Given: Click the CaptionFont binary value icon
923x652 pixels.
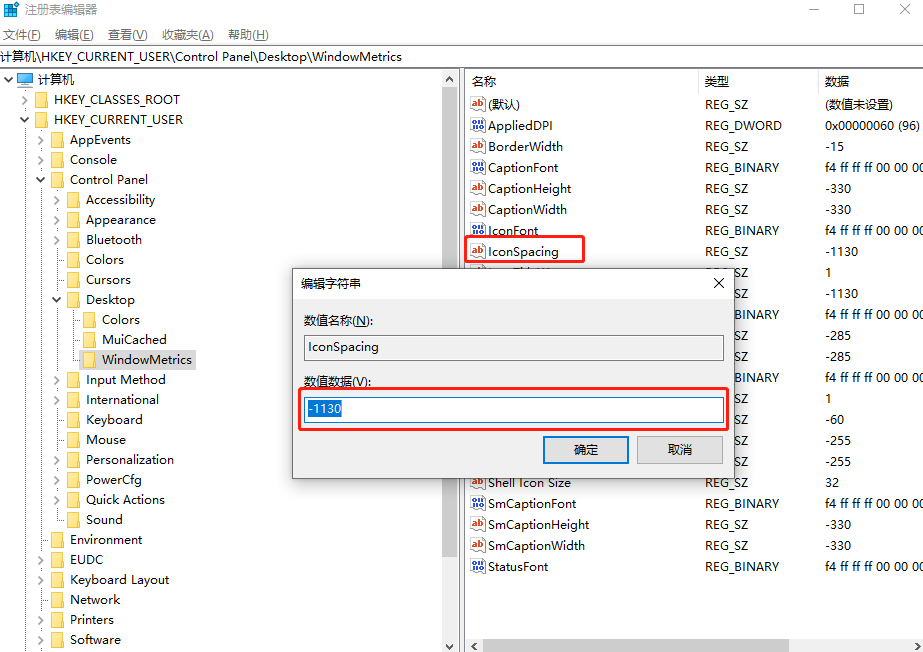Looking at the screenshot, I should point(478,168).
